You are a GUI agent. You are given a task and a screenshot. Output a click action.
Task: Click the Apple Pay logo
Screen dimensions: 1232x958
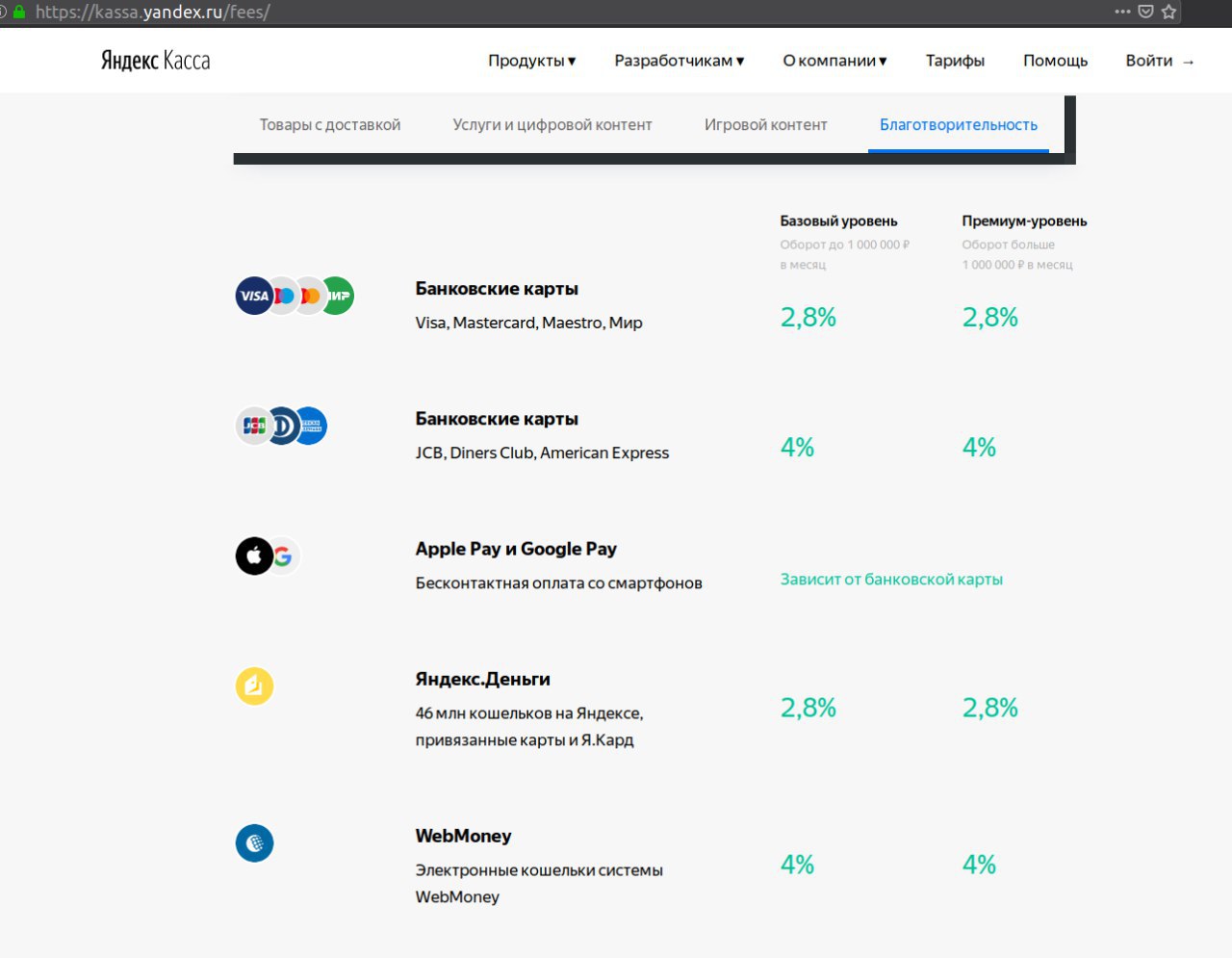tap(254, 556)
